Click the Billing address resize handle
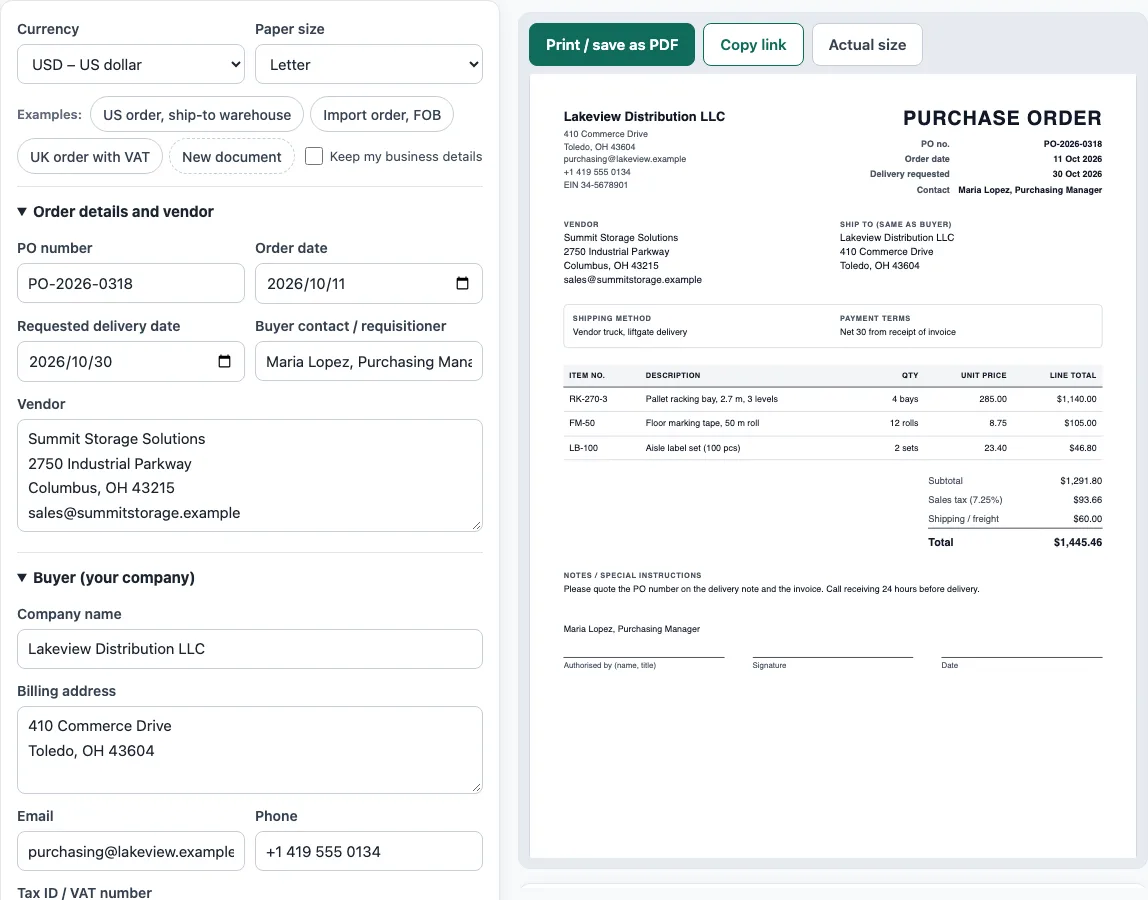 coord(477,787)
